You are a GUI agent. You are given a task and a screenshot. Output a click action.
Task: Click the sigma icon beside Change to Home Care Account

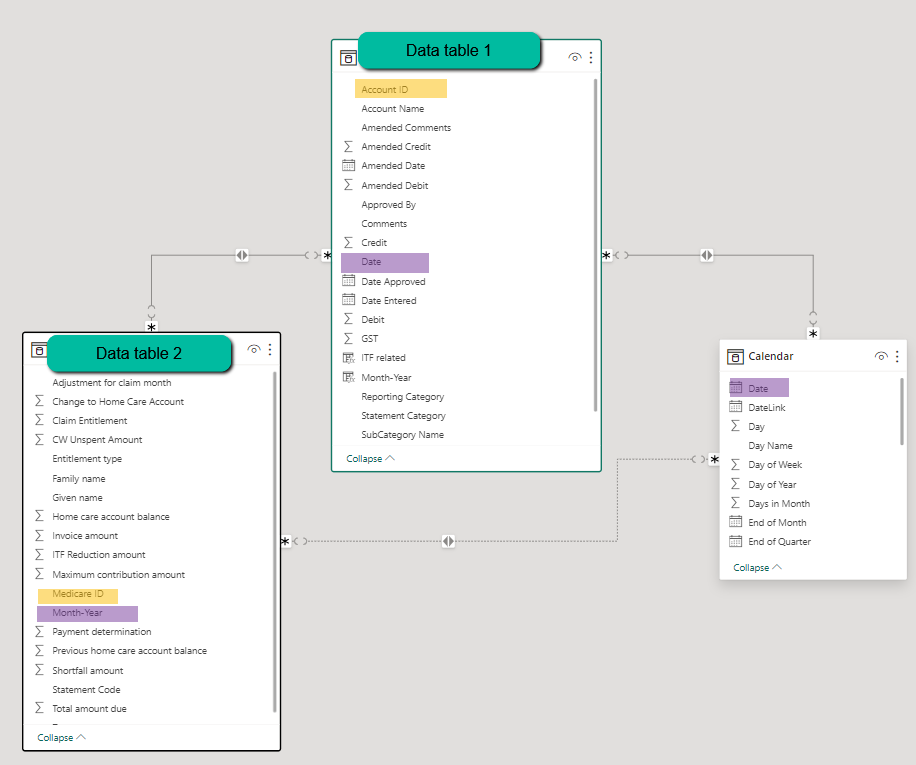pyautogui.click(x=39, y=401)
